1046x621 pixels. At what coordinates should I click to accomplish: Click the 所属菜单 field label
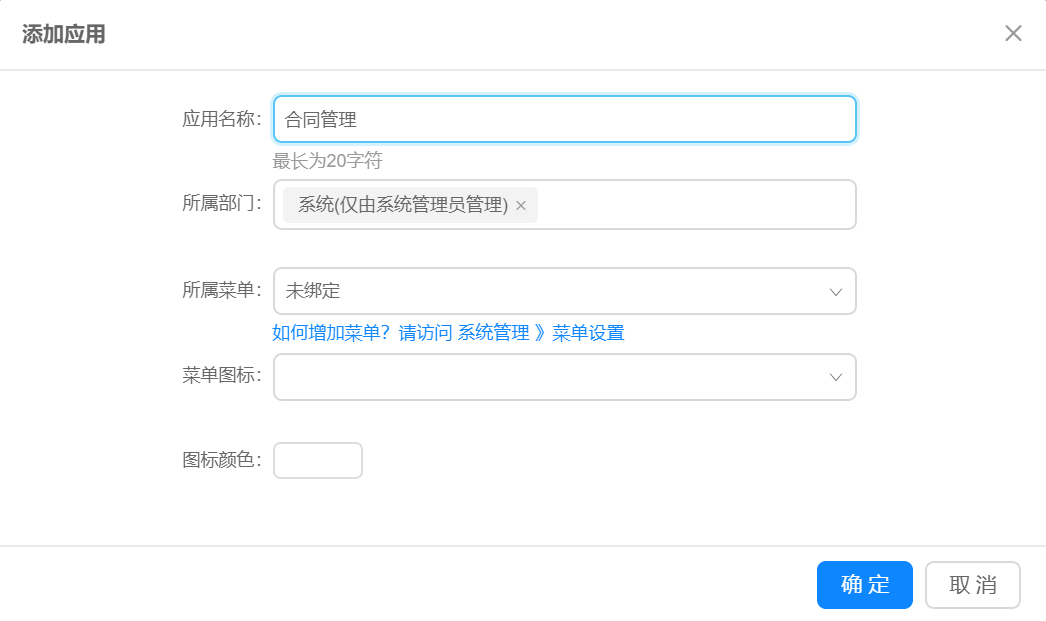pyautogui.click(x=221, y=290)
